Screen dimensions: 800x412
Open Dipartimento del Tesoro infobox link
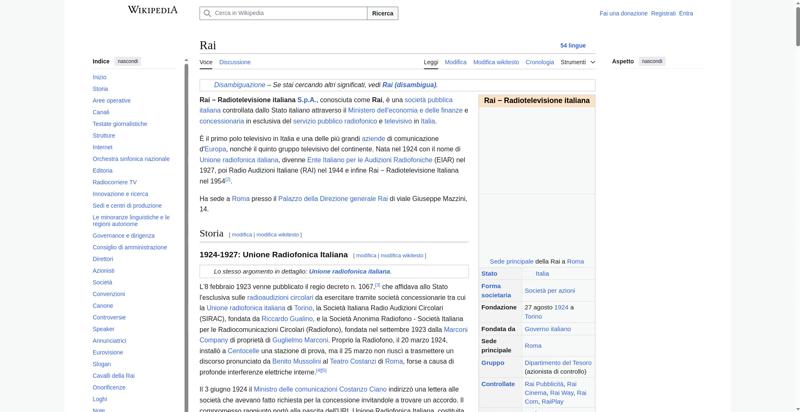pos(558,363)
